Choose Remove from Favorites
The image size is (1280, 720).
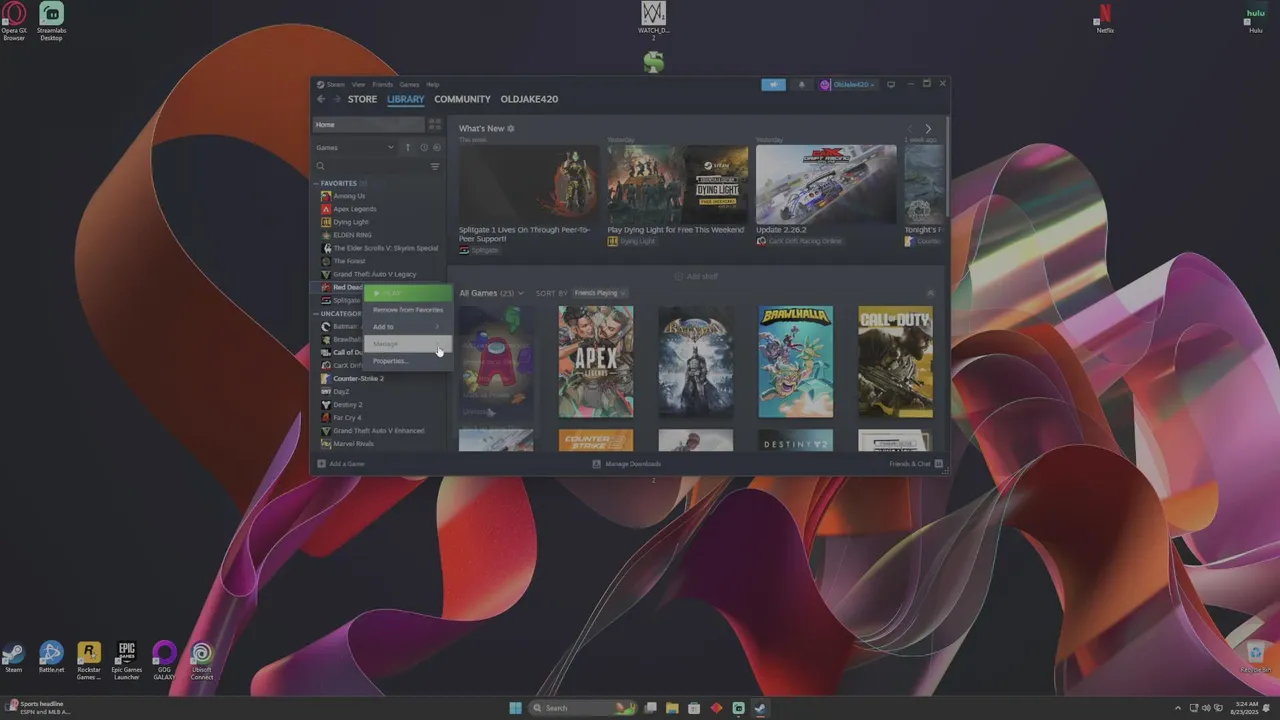pyautogui.click(x=407, y=310)
